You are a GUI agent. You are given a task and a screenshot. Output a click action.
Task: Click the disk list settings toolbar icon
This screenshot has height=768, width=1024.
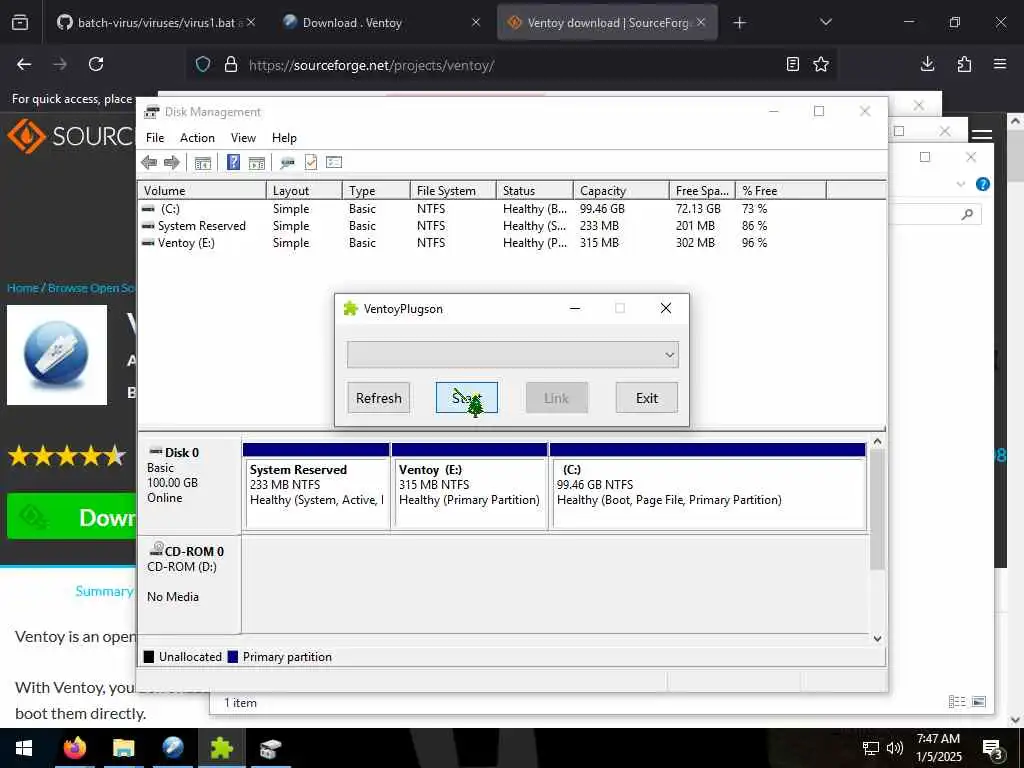334,163
